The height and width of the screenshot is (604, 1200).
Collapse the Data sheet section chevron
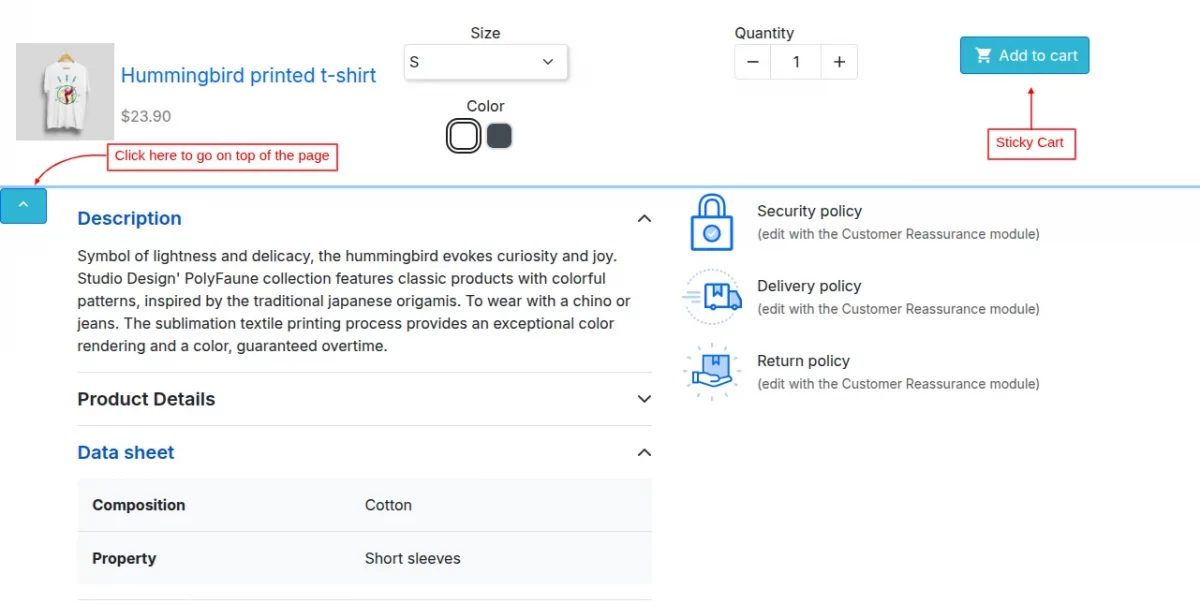pyautogui.click(x=644, y=453)
